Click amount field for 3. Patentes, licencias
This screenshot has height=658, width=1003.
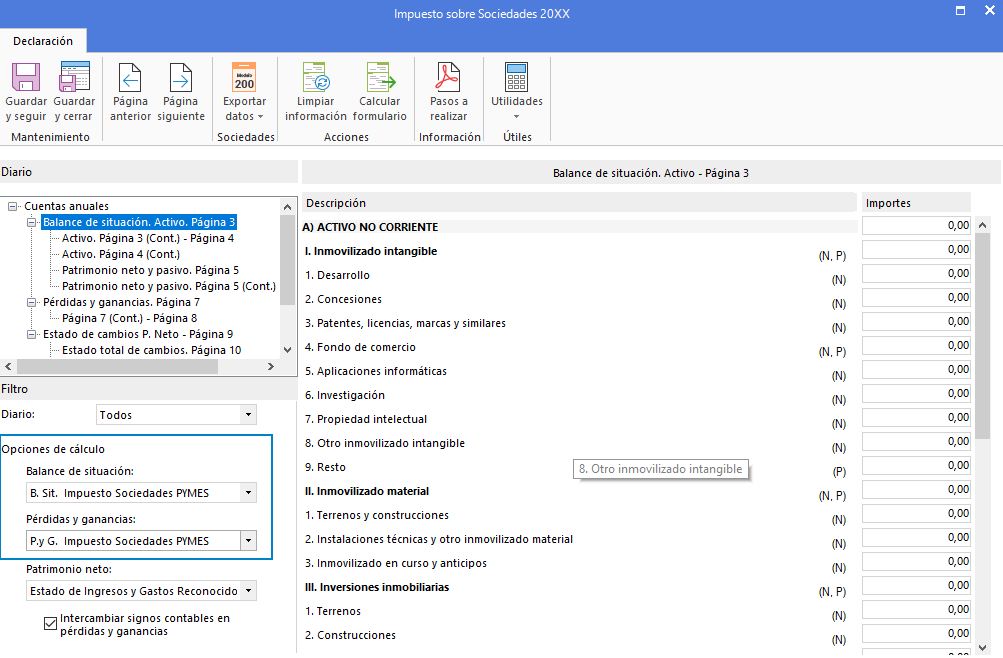pos(916,322)
